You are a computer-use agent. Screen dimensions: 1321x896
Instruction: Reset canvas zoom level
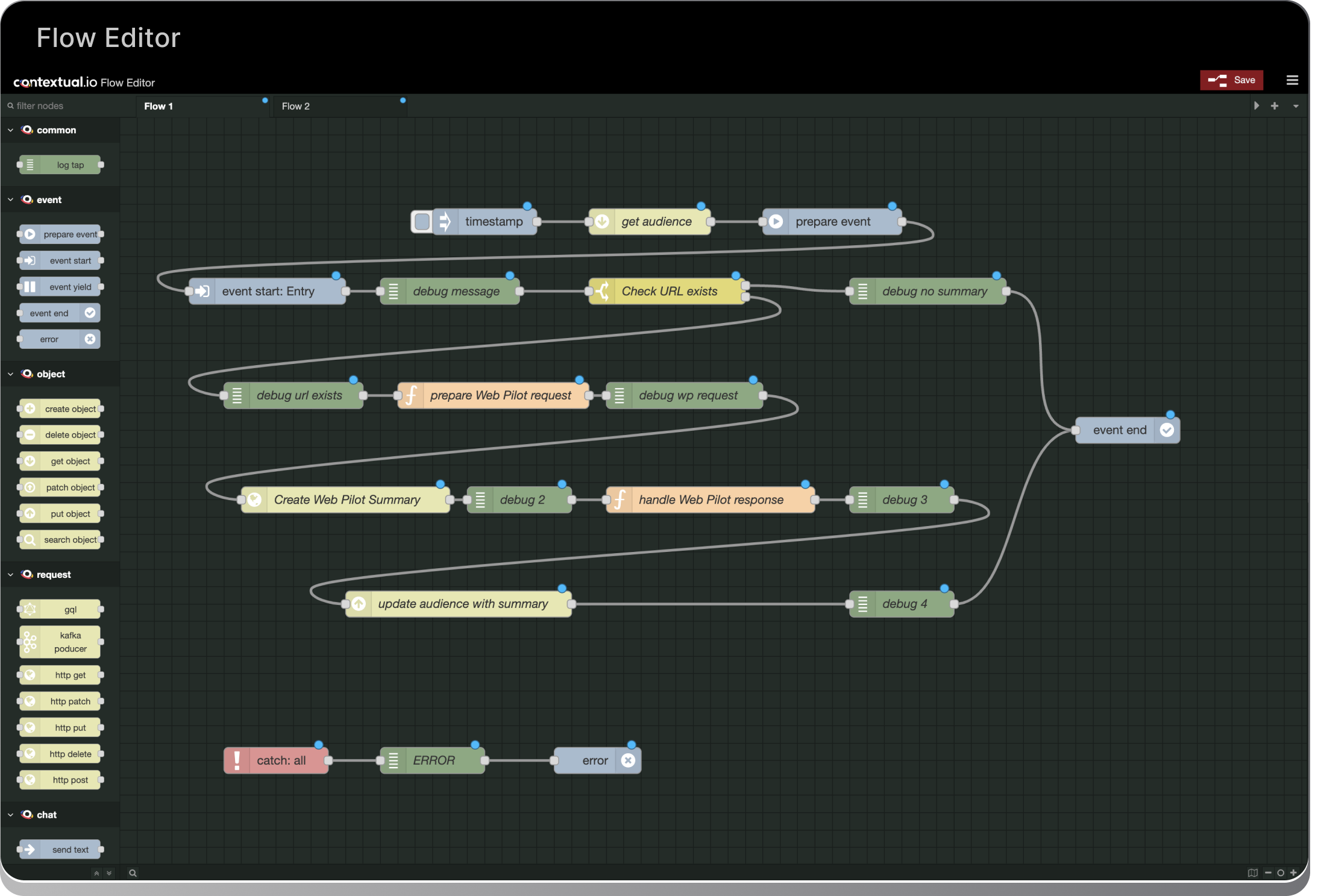(1281, 873)
